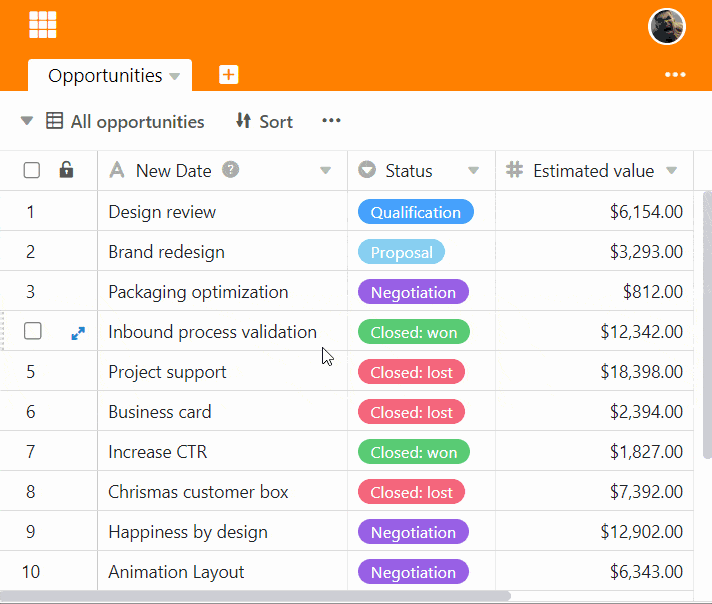
Task: Open view options three-dot menu beside Sort
Action: pos(331,121)
